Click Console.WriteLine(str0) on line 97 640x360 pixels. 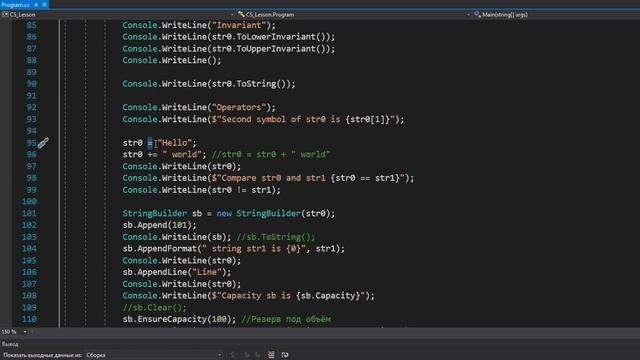tap(182, 166)
